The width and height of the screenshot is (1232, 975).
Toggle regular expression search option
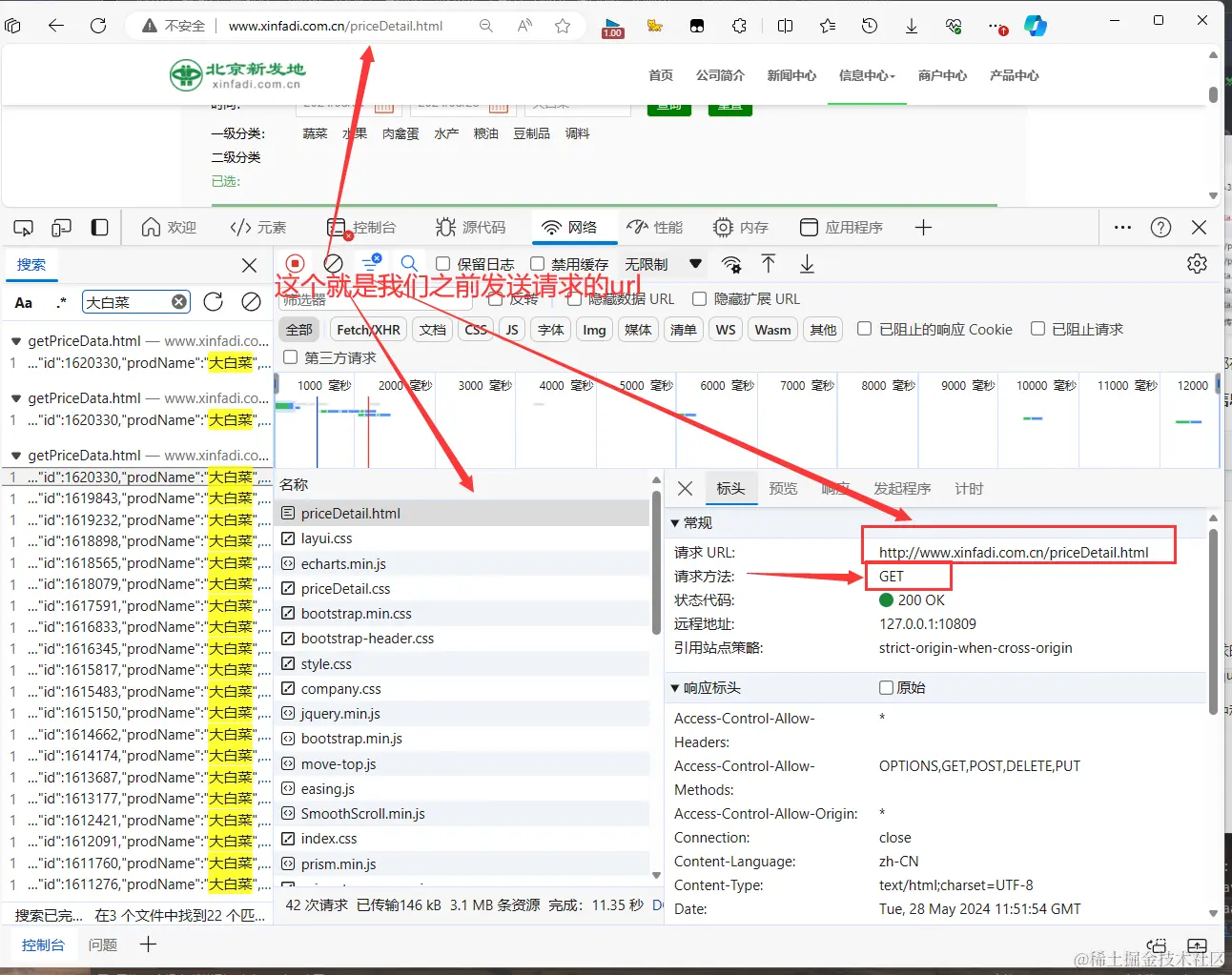coord(62,302)
